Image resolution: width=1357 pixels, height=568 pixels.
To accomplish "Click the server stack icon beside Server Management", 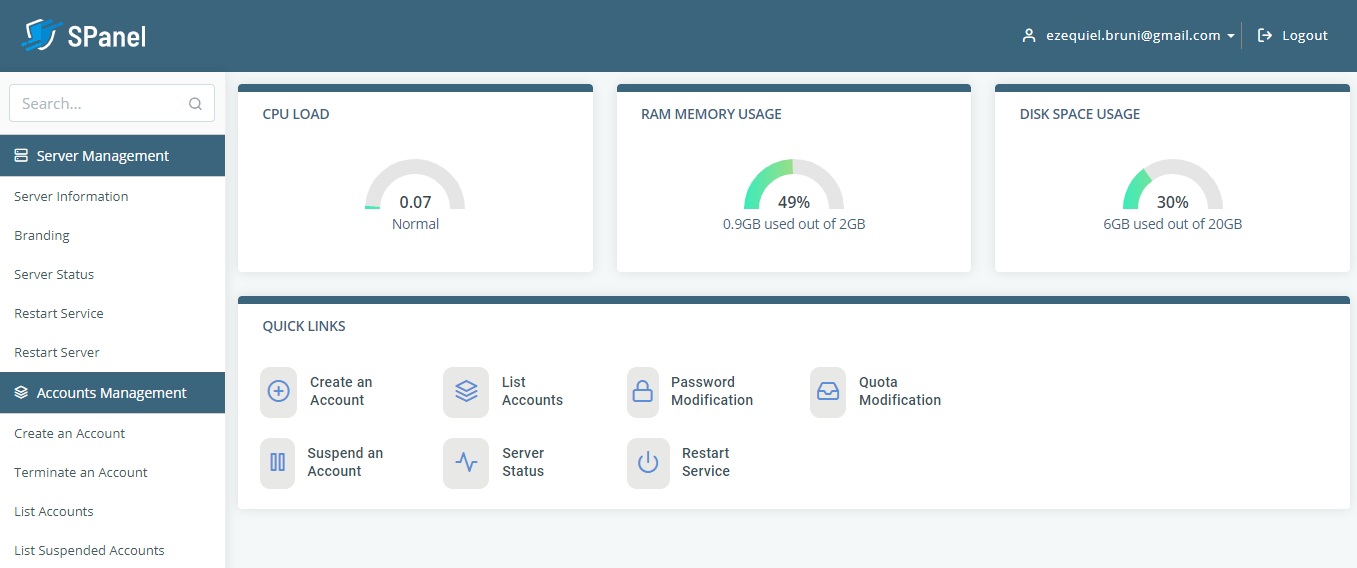I will click(21, 156).
